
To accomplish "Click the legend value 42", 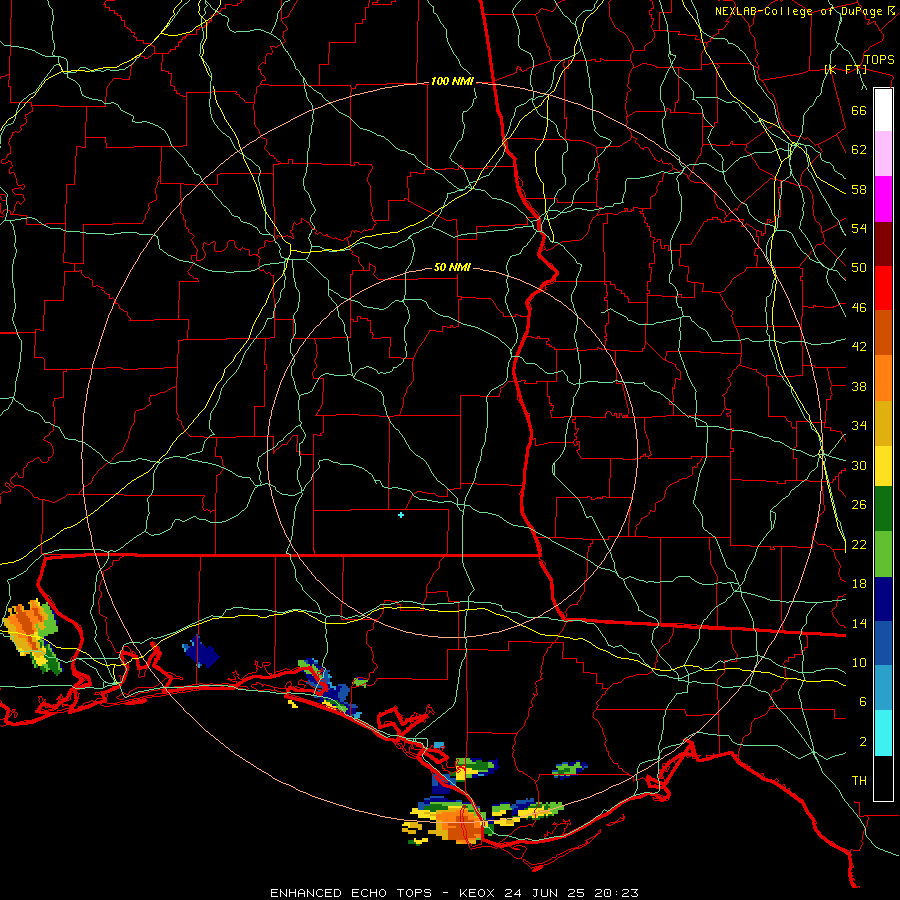I will [x=859, y=347].
